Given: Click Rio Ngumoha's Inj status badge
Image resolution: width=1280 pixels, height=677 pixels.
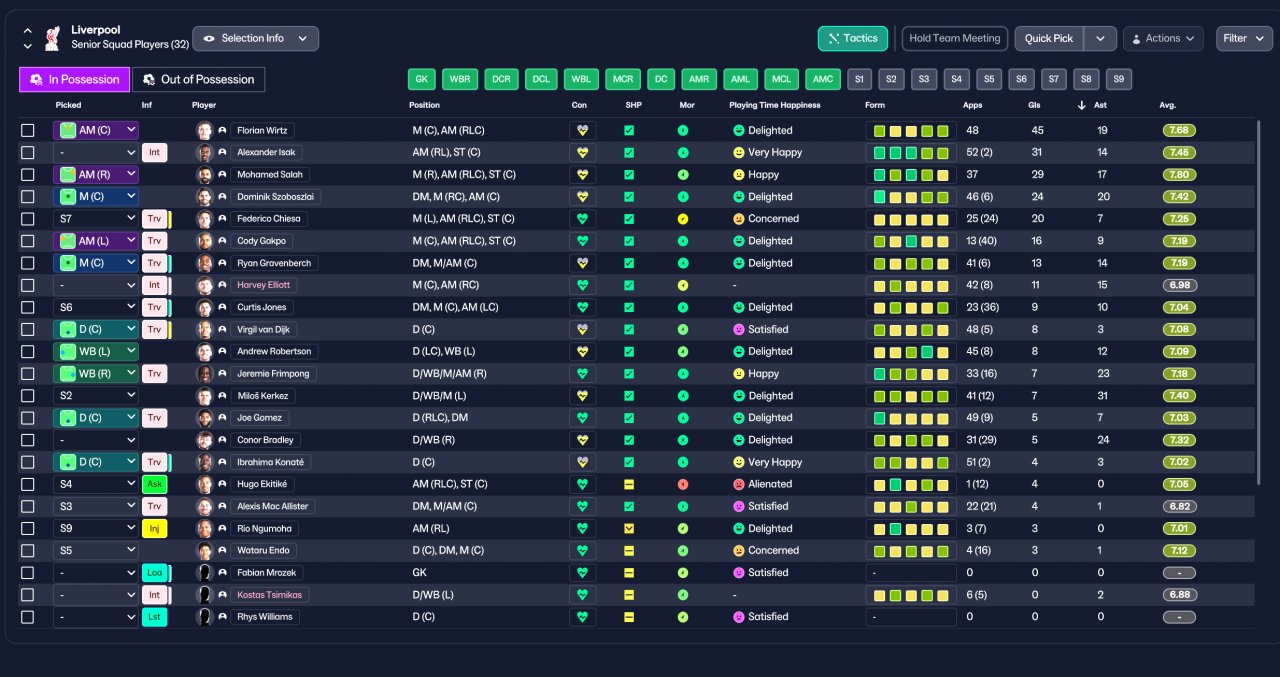Looking at the screenshot, I should pyautogui.click(x=155, y=528).
